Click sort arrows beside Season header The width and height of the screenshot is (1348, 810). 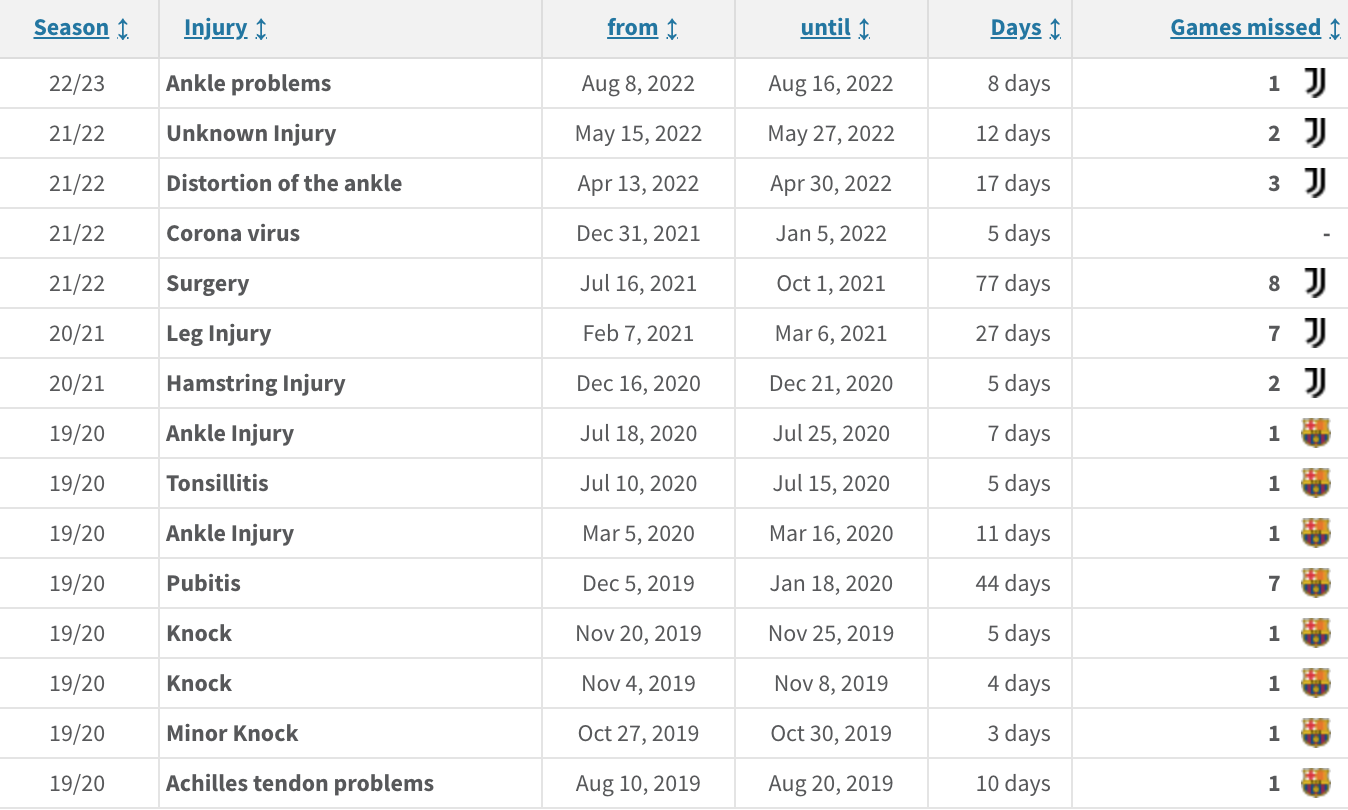pyautogui.click(x=122, y=29)
